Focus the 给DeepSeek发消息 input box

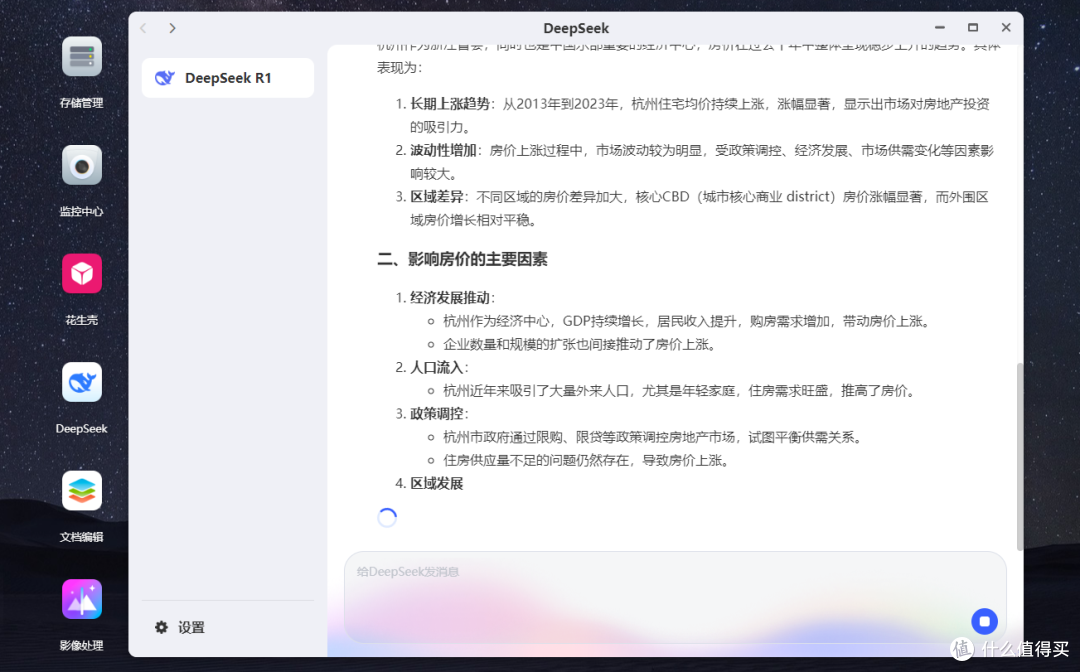pos(675,597)
